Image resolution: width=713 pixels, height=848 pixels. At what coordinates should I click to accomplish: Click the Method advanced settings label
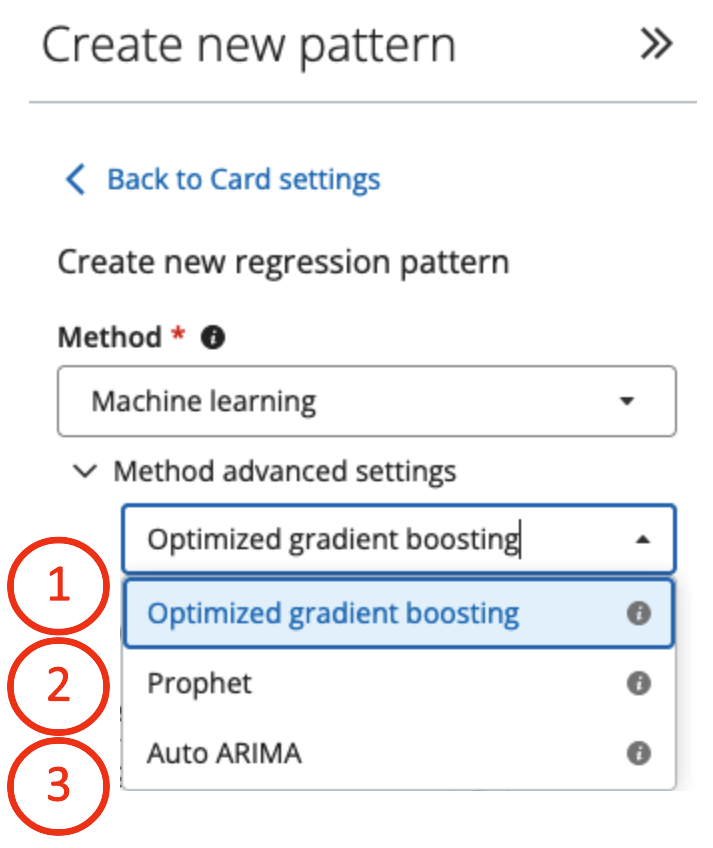[x=285, y=471]
